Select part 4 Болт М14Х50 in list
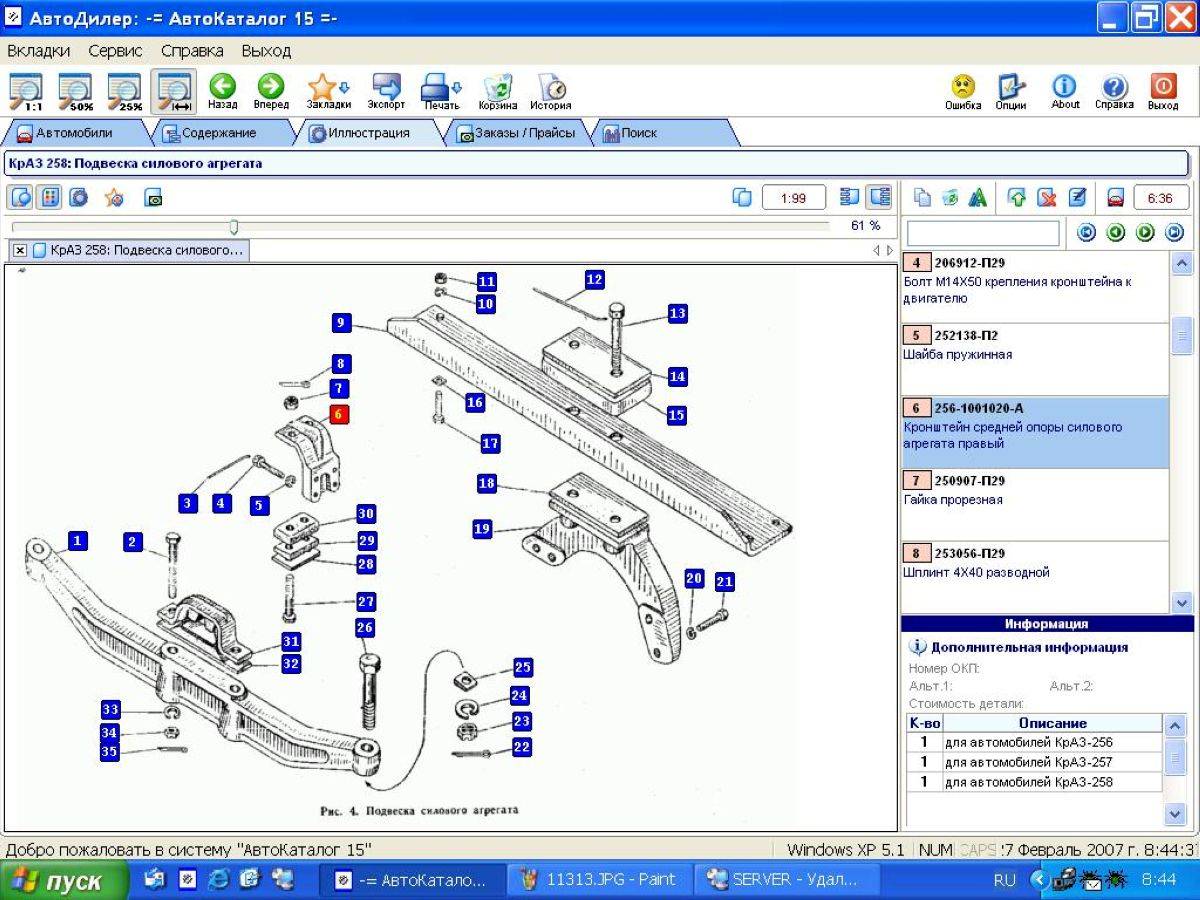This screenshot has width=1200, height=900. 1034,287
